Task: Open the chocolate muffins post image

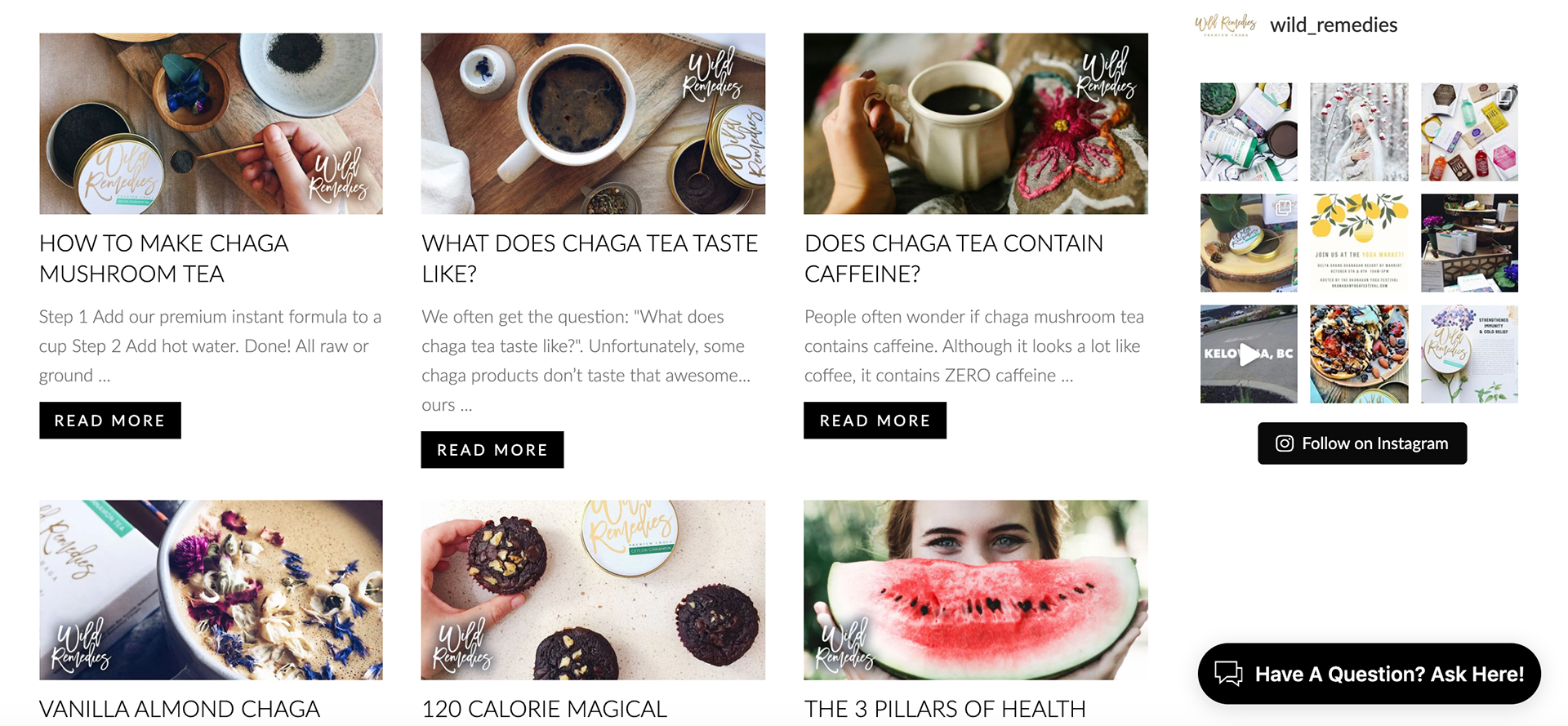Action: pos(593,590)
